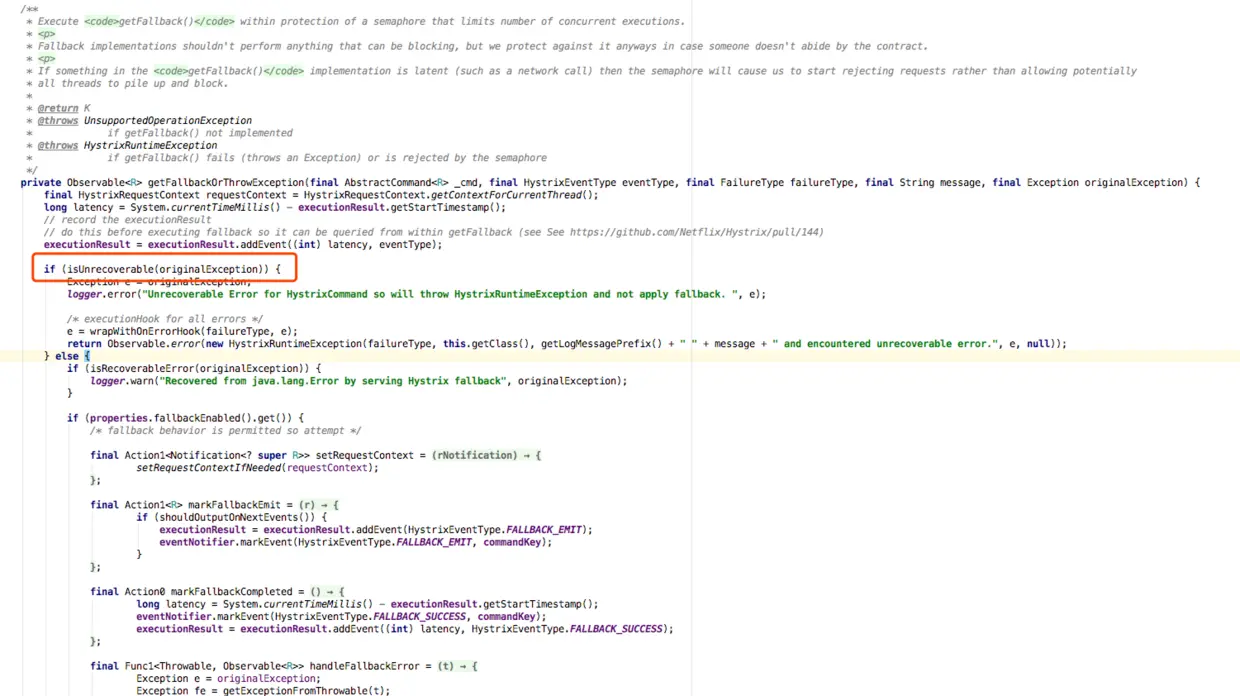Expand the folded '(t) -> {' lambda
This screenshot has width=1240, height=696.
click(x=458, y=666)
